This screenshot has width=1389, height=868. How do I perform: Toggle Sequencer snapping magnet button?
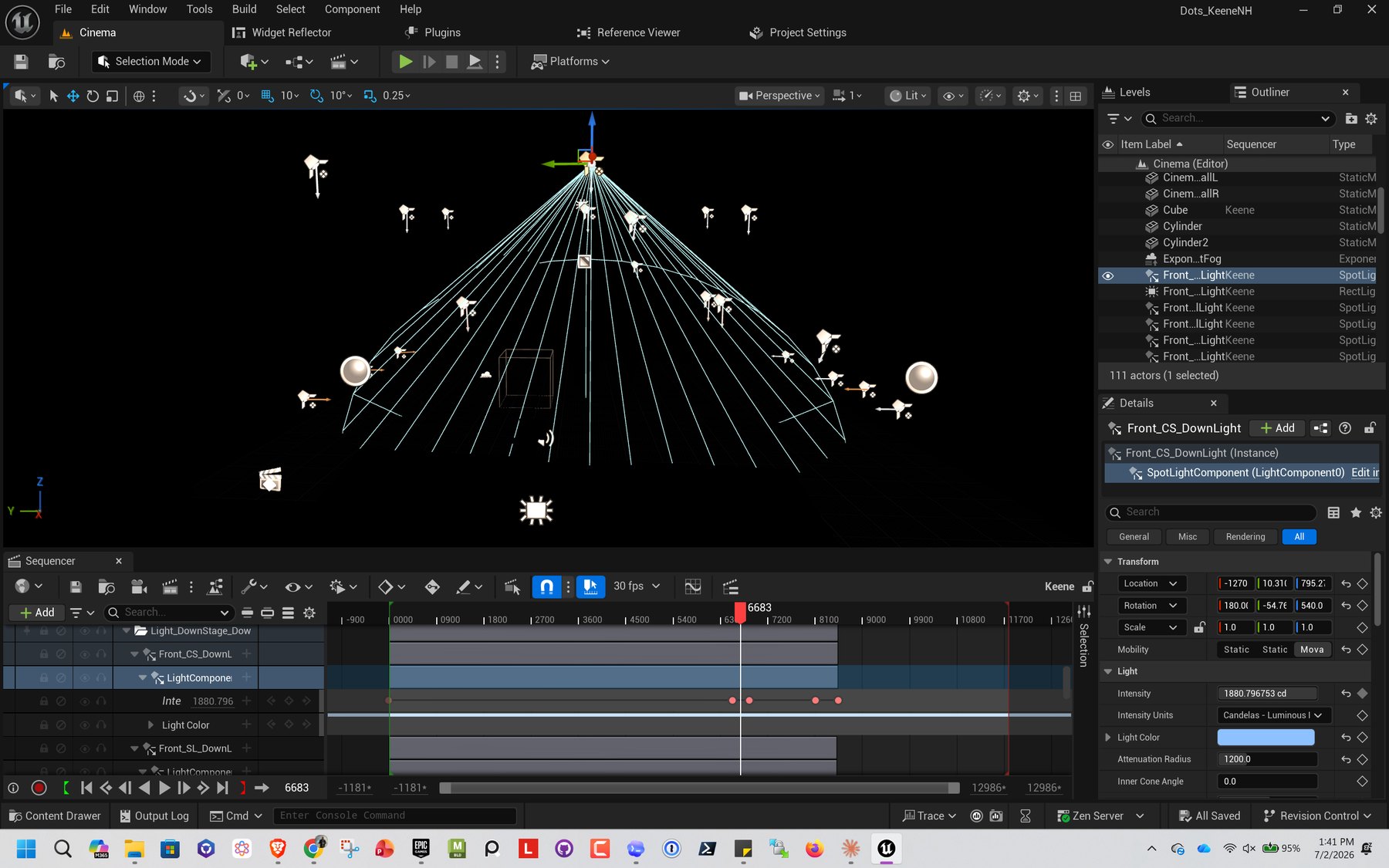[546, 587]
